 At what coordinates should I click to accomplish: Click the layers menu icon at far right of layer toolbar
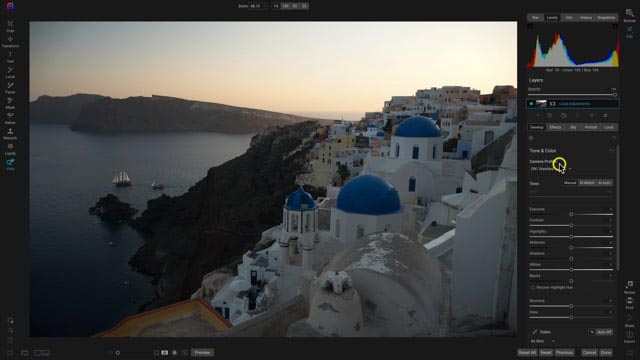(605, 116)
